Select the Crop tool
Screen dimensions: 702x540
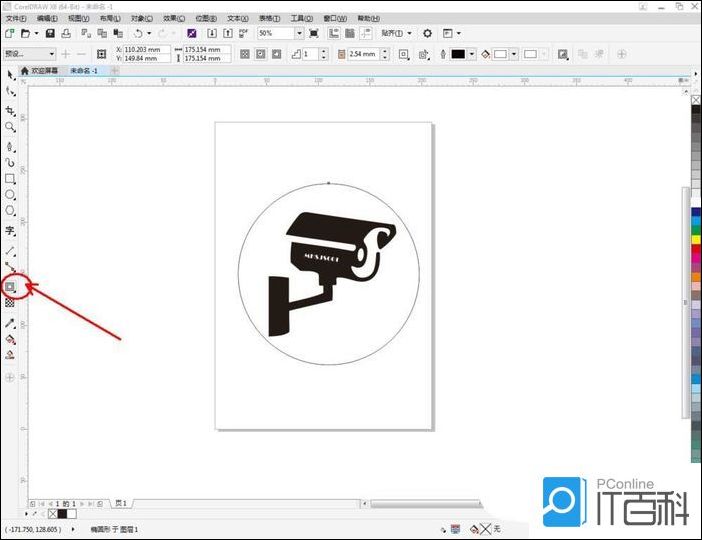10,110
